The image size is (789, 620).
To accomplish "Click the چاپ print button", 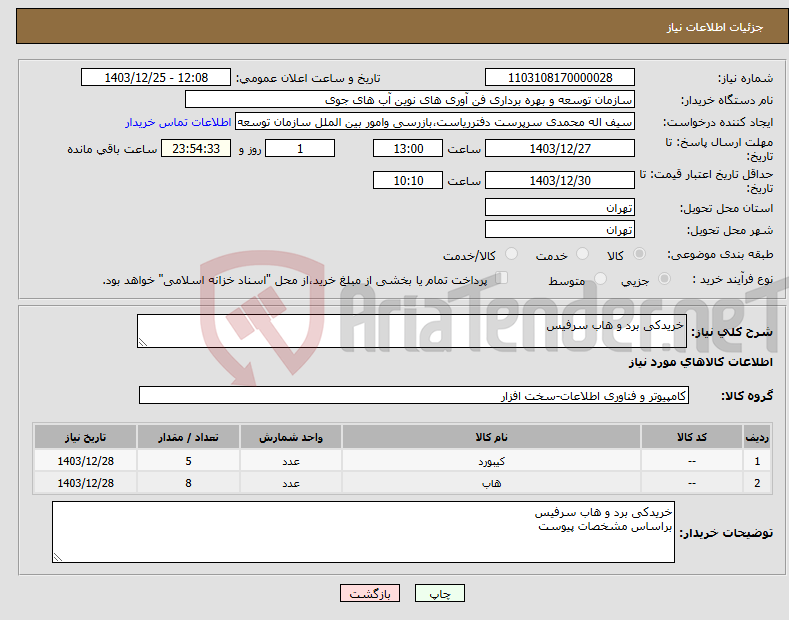I will pos(439,593).
